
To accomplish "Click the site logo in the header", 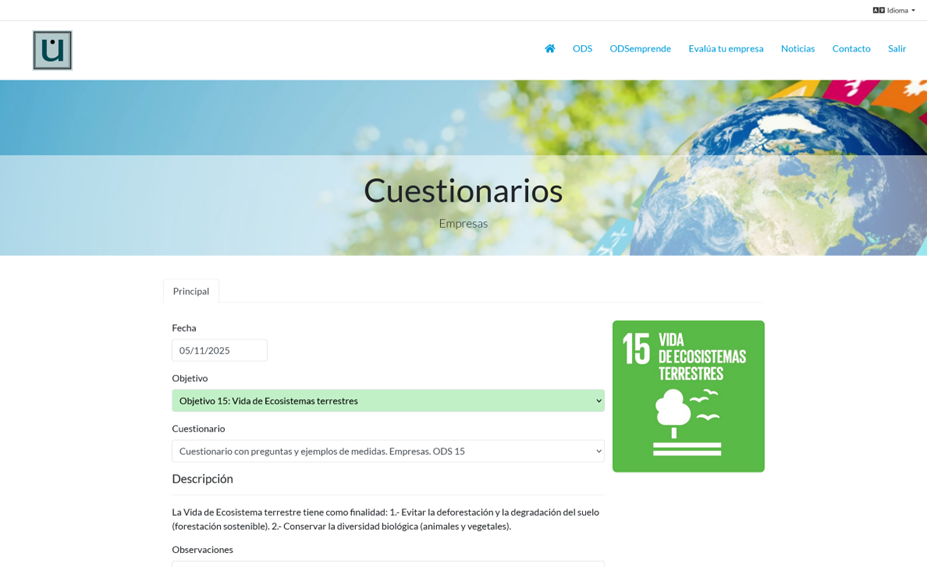I will click(52, 50).
